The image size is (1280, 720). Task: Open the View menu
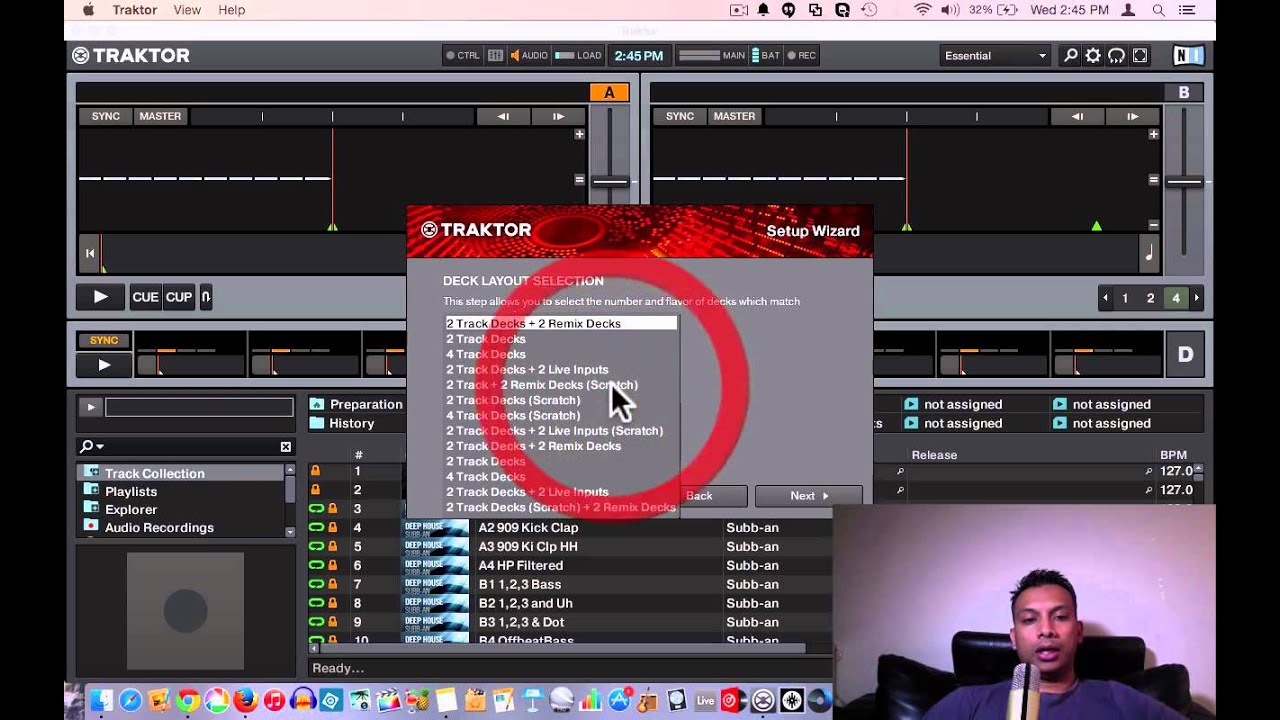click(187, 10)
